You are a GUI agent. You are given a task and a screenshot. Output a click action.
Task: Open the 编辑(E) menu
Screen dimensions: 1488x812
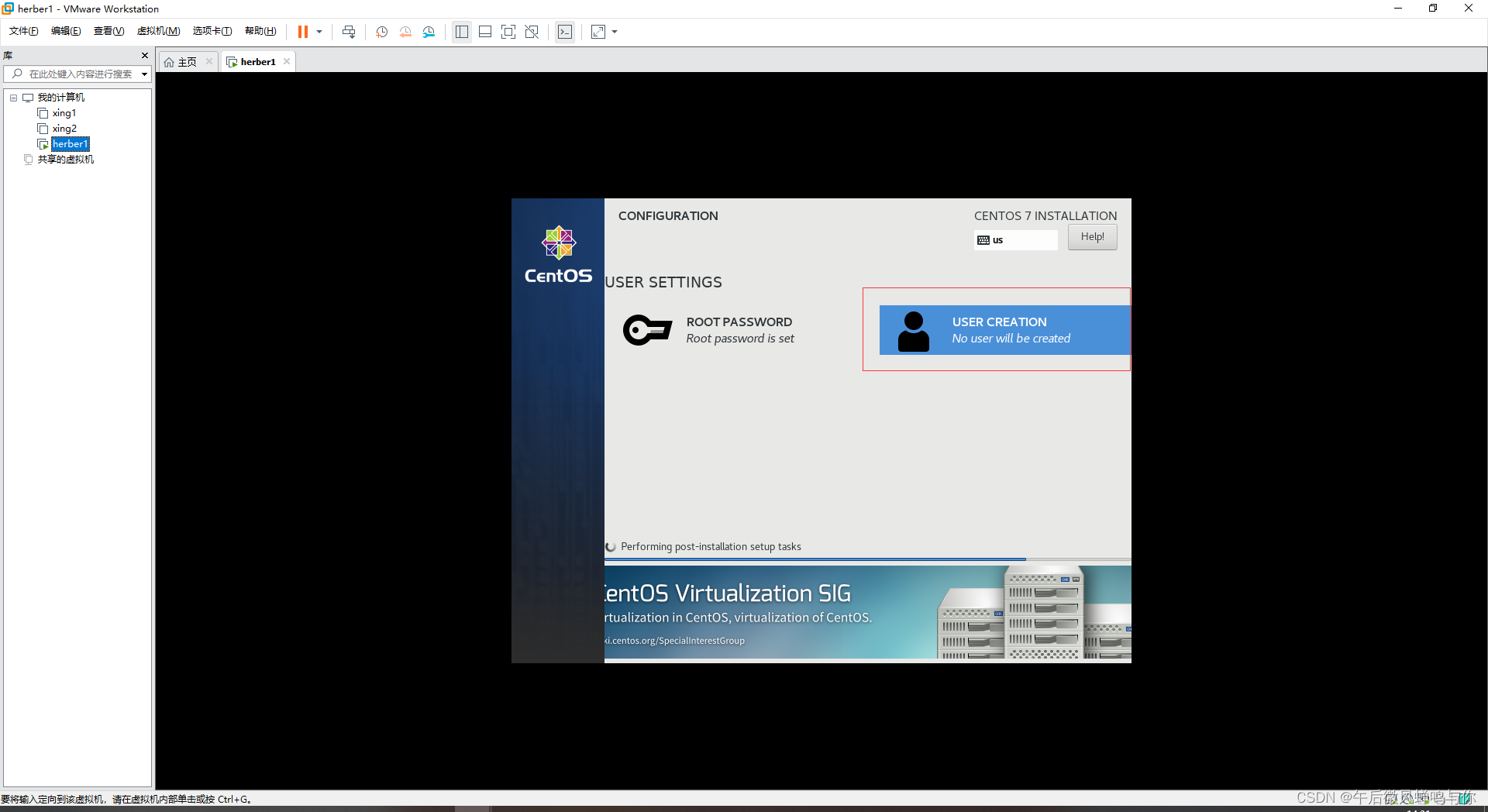point(66,31)
